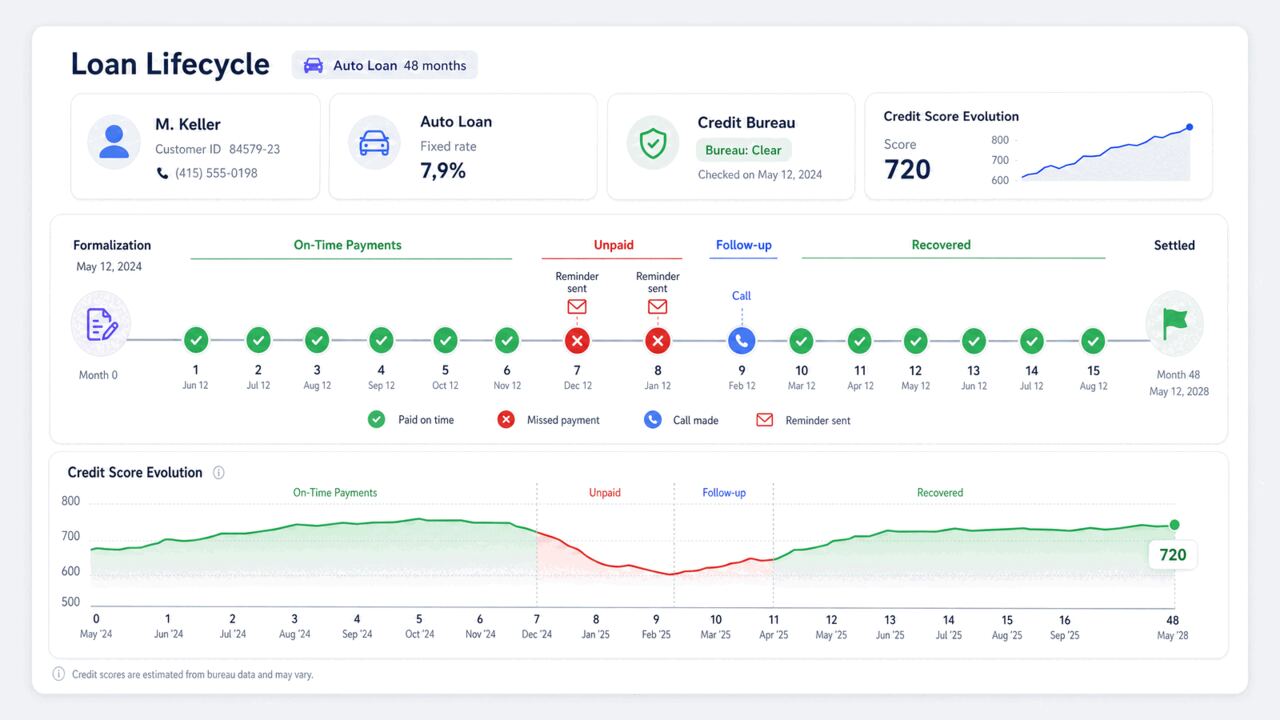
Task: Select the On-Time Payments timeline phase label
Action: (347, 245)
